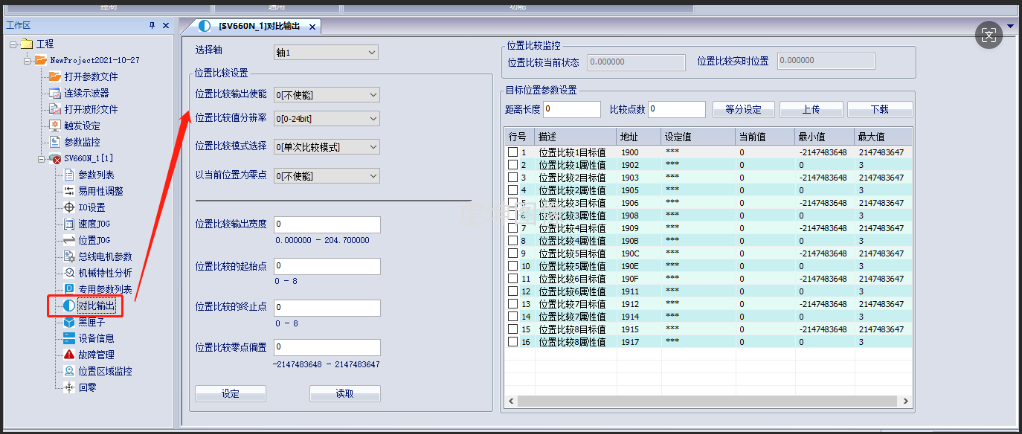The height and width of the screenshot is (434, 1022).
Task: Close the 工作区 panel
Action: (x=166, y=25)
